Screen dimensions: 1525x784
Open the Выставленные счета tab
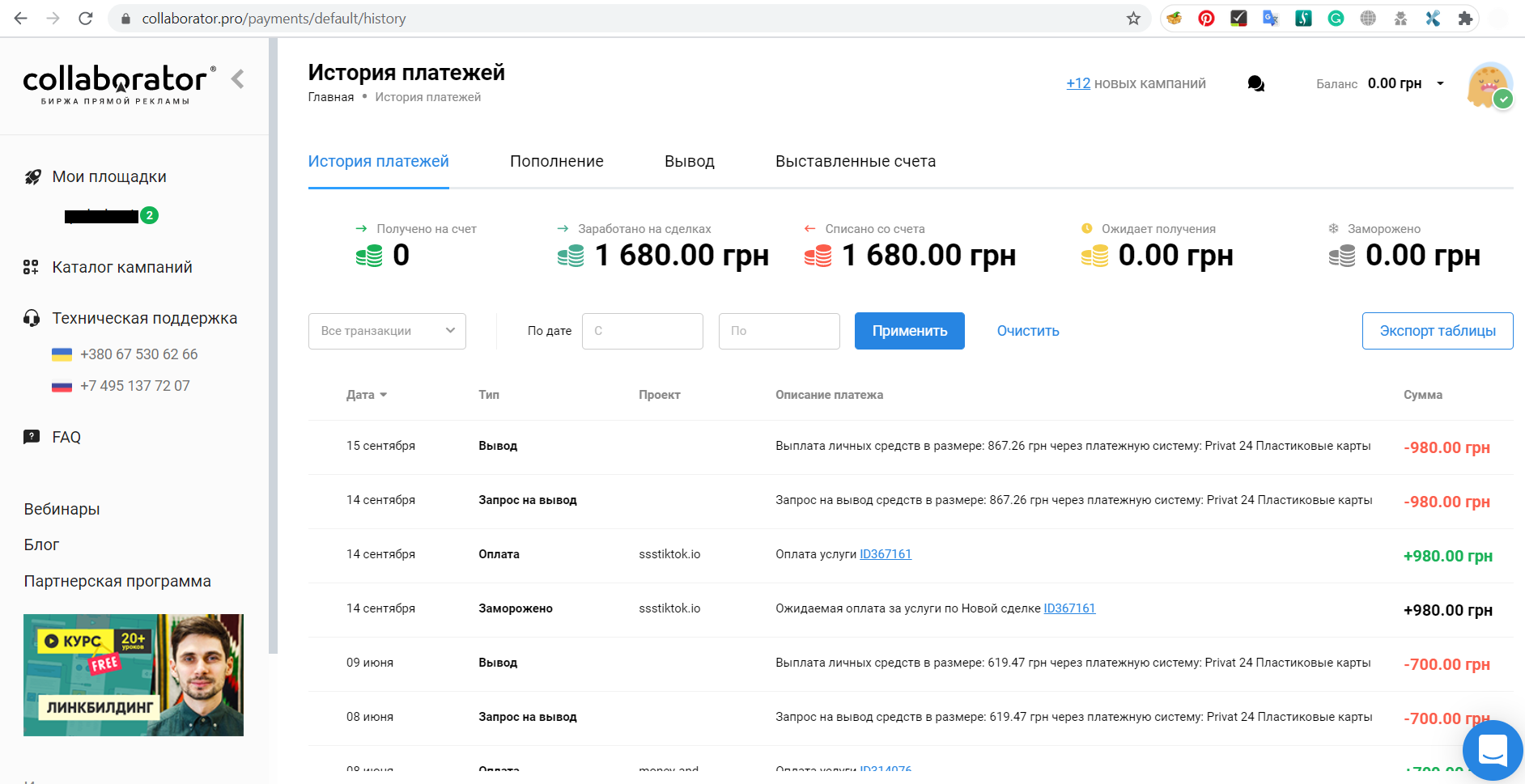tap(855, 161)
